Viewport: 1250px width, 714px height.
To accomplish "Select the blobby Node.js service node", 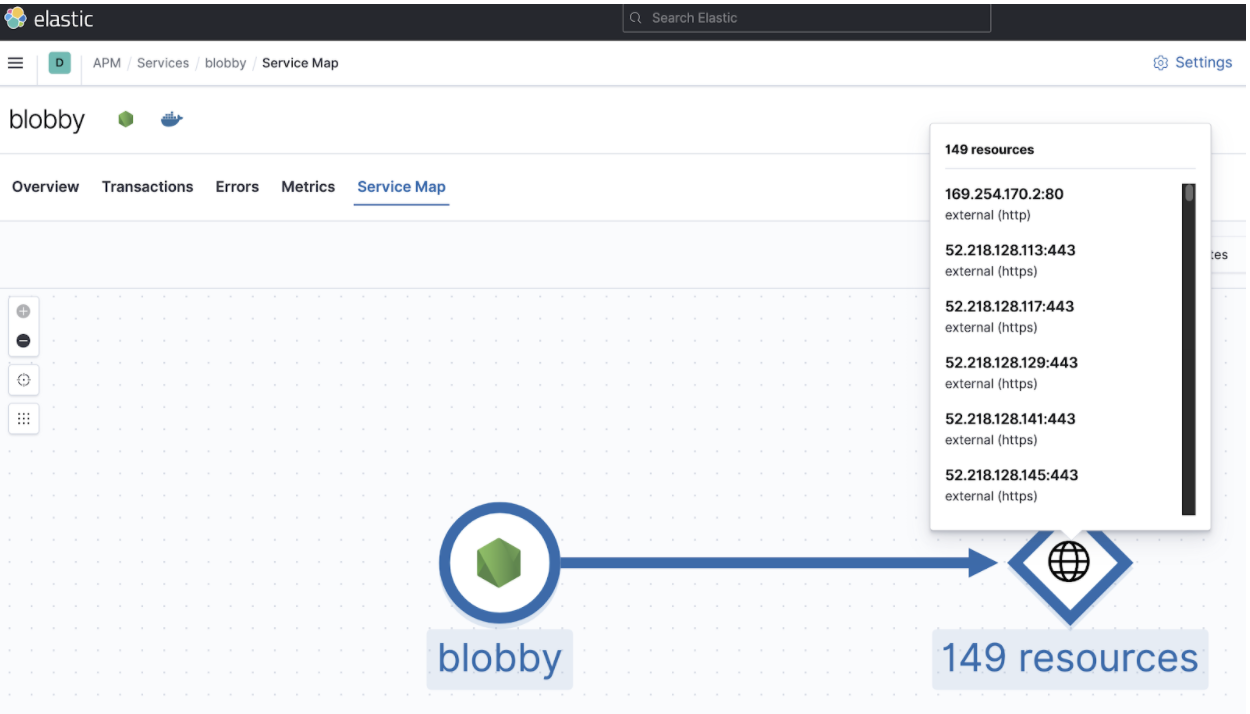I will [x=499, y=563].
